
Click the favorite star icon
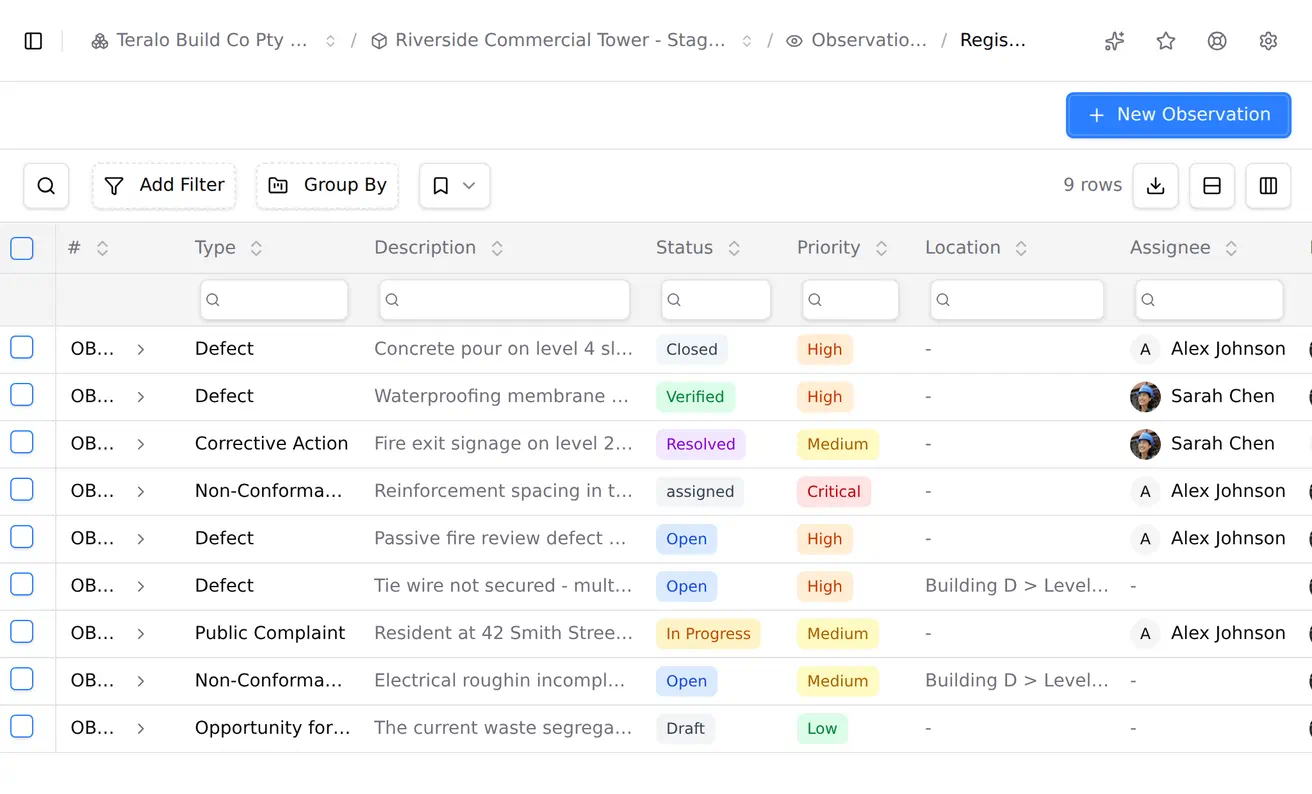click(x=1166, y=41)
